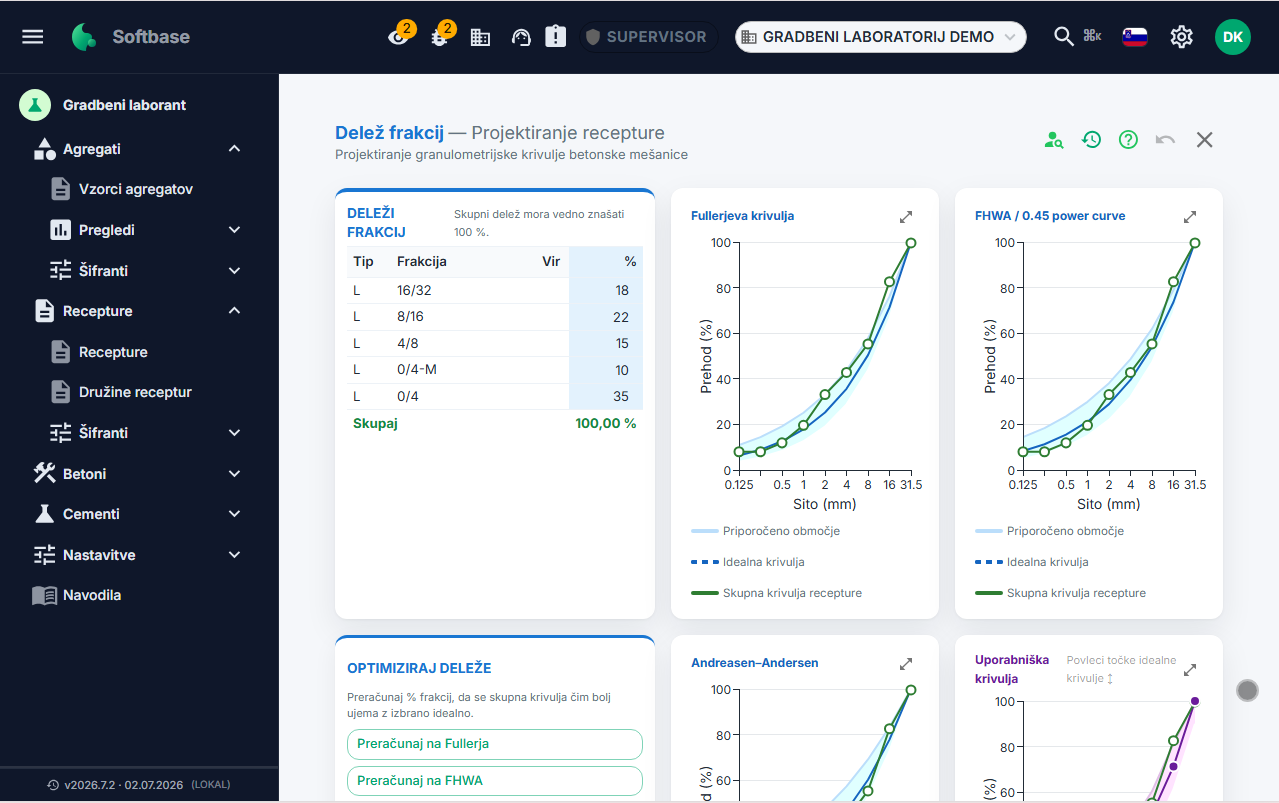Open Družine receptur menu item
1279x803 pixels.
point(135,392)
